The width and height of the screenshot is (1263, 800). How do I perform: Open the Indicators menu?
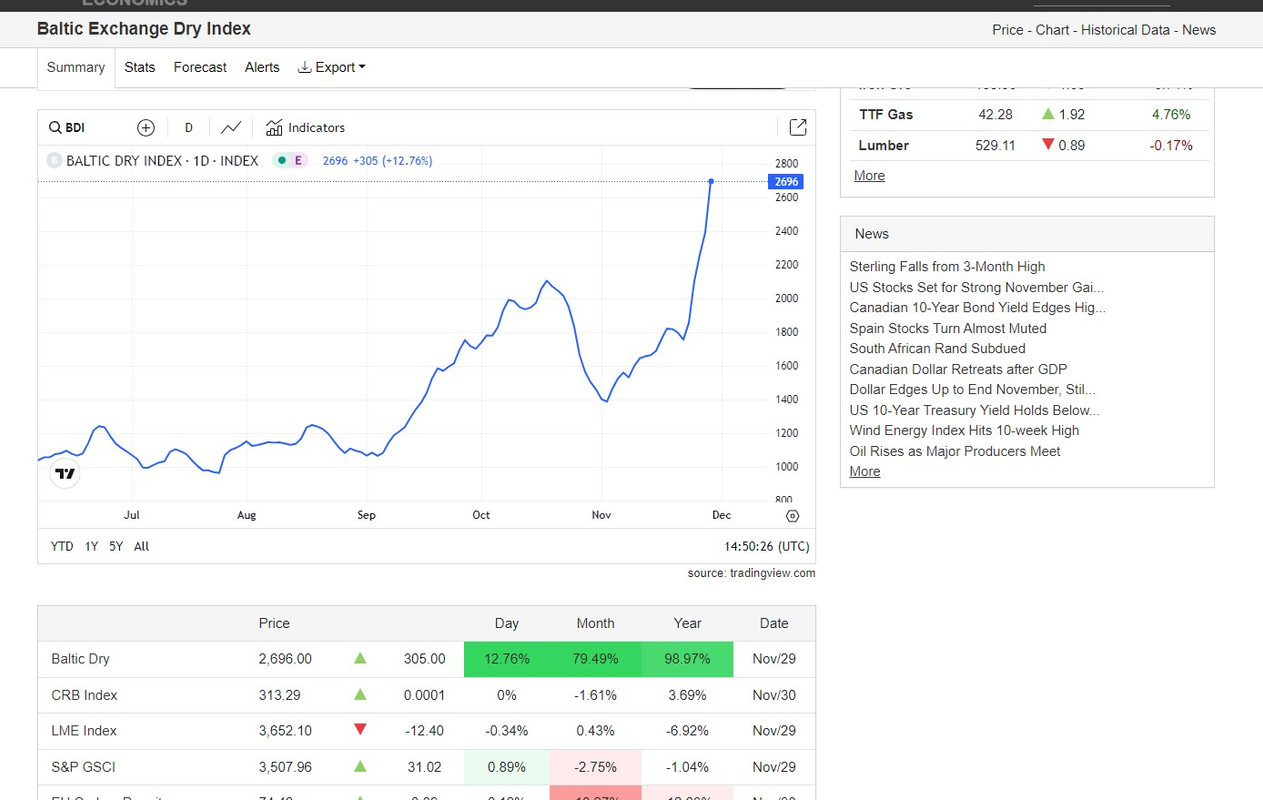(306, 128)
